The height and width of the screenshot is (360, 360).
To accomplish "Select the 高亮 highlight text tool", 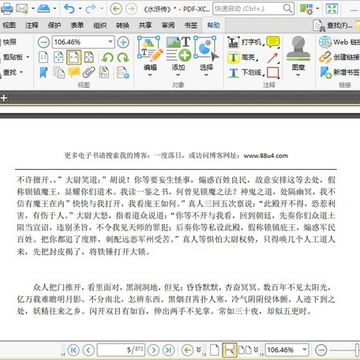I will pos(243,57).
